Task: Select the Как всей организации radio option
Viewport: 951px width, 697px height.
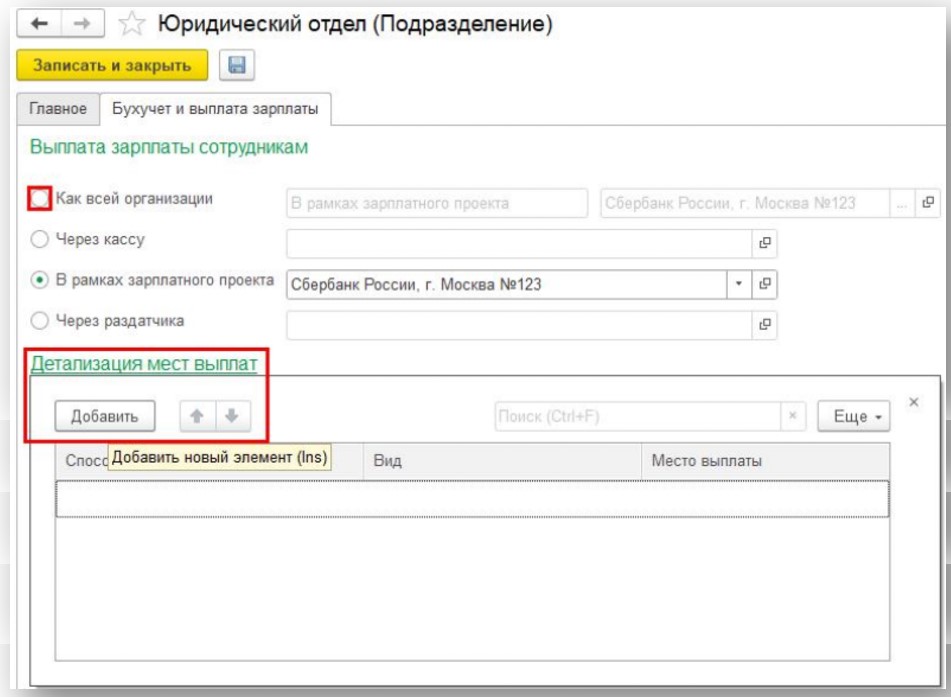Action: [39, 200]
